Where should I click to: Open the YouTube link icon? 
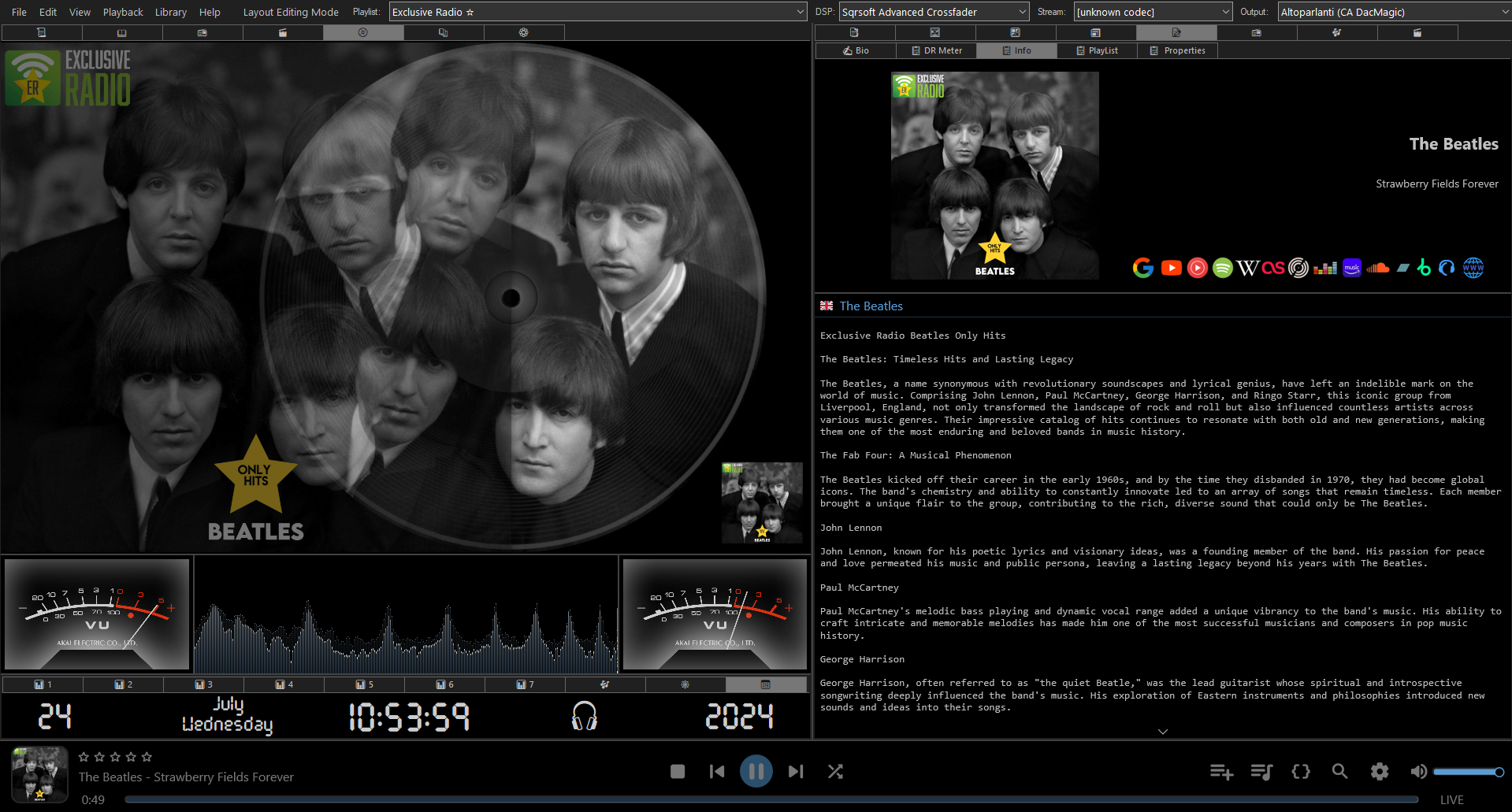pyautogui.click(x=1171, y=268)
